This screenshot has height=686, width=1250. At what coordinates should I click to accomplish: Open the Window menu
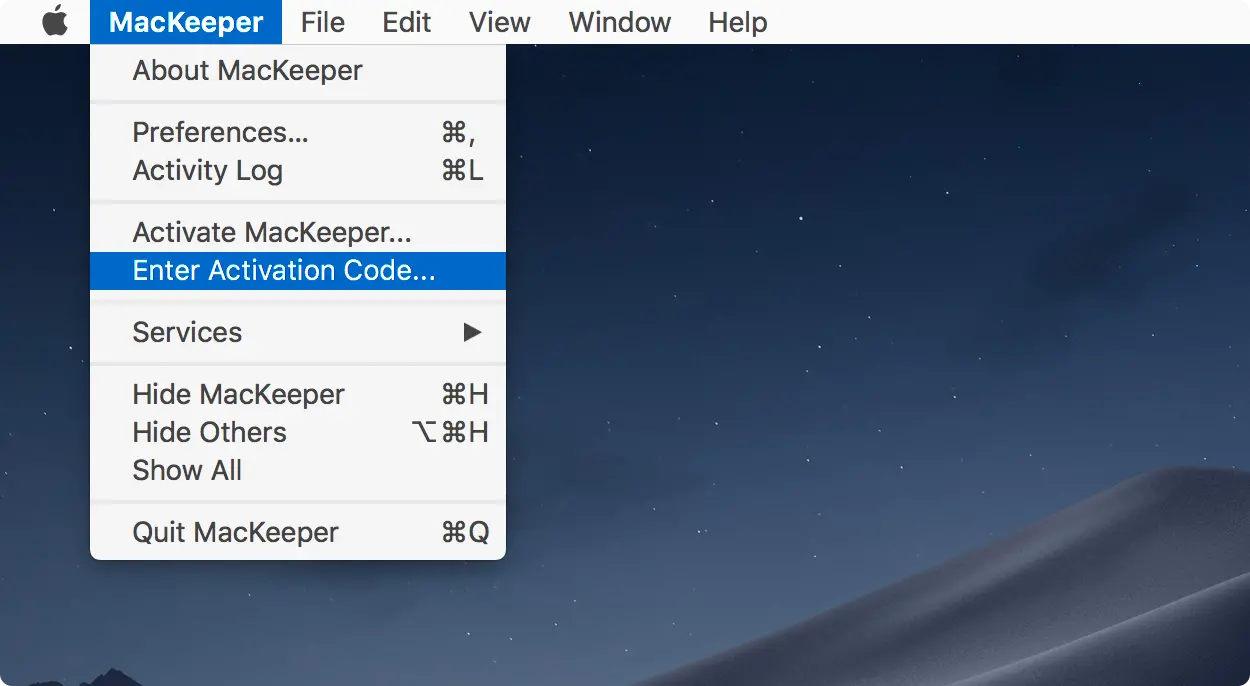pyautogui.click(x=620, y=22)
